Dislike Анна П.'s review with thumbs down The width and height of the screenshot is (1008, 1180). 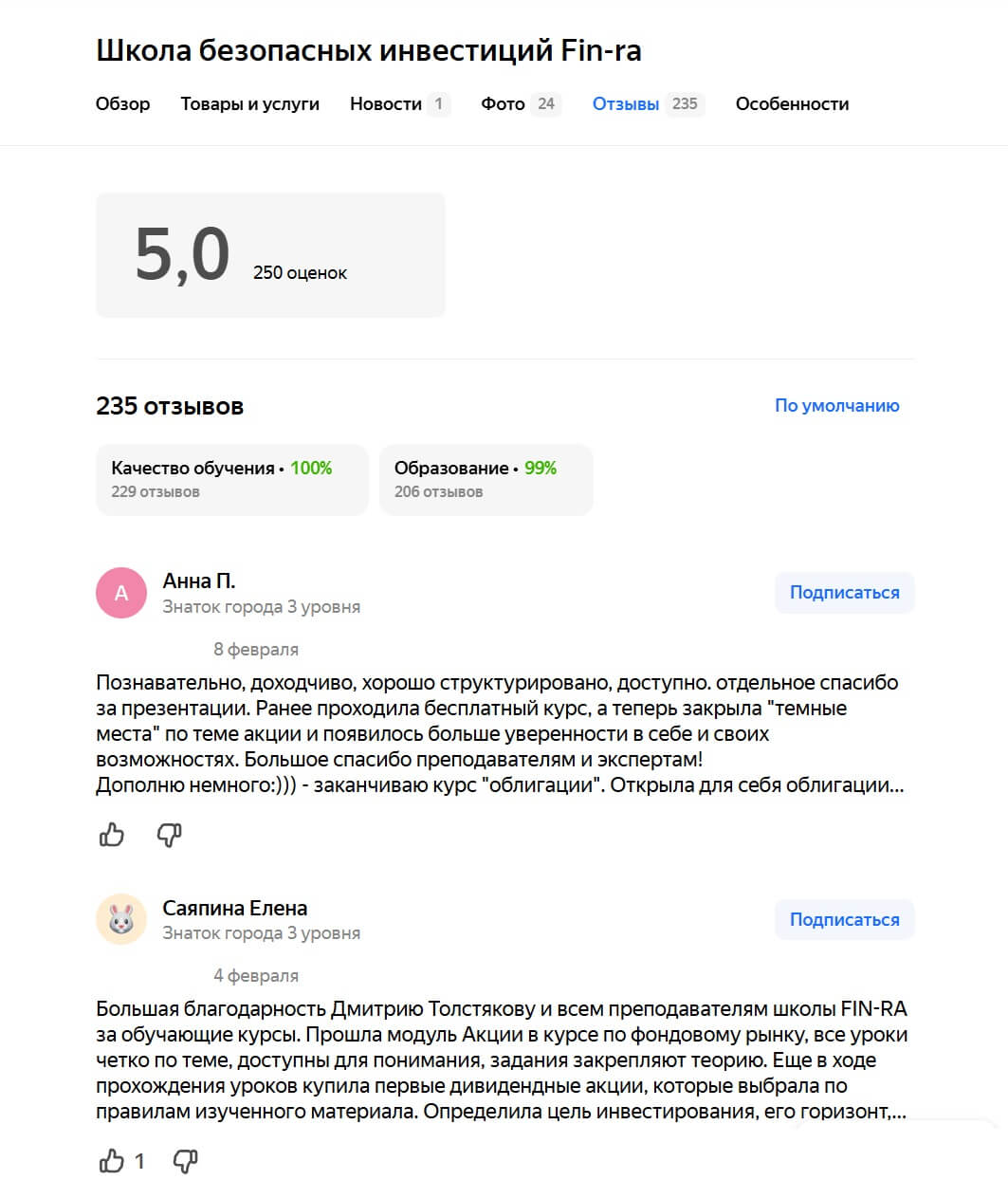pyautogui.click(x=169, y=835)
